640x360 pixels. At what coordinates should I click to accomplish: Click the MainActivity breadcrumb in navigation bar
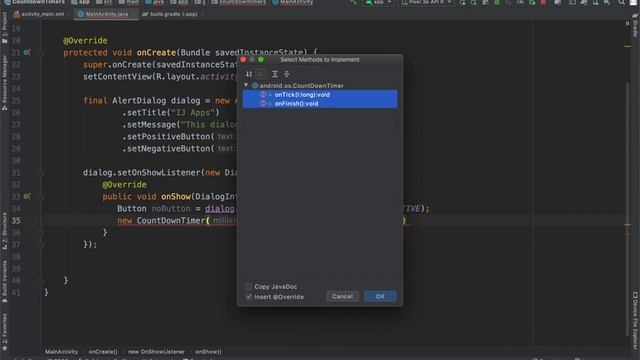point(293,2)
